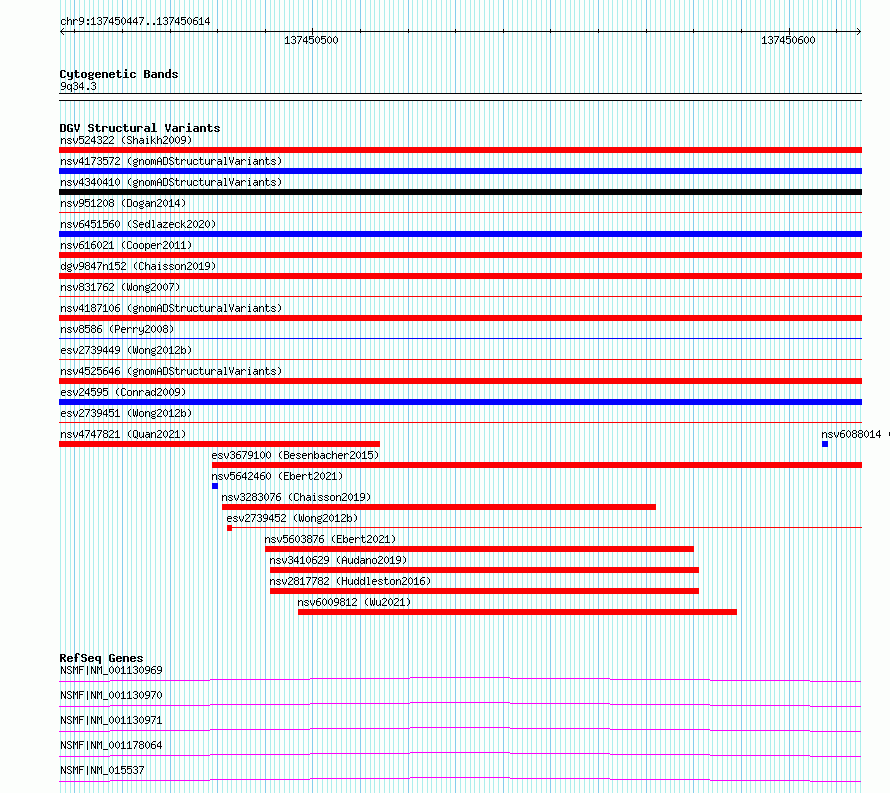This screenshot has width=890, height=793.
Task: Click the nsv8586 (Perry2008) label
Action: point(117,329)
